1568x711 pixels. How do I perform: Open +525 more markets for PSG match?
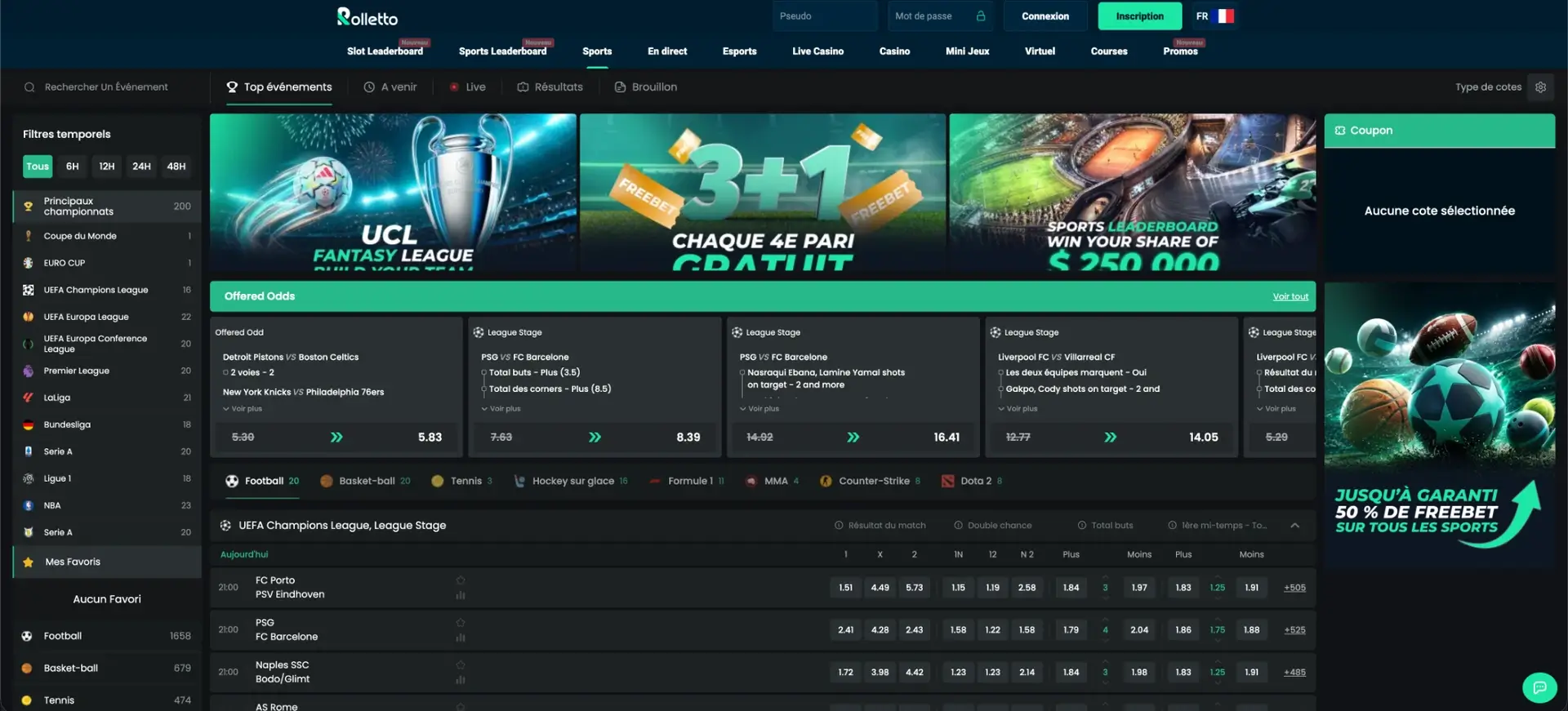coord(1294,630)
